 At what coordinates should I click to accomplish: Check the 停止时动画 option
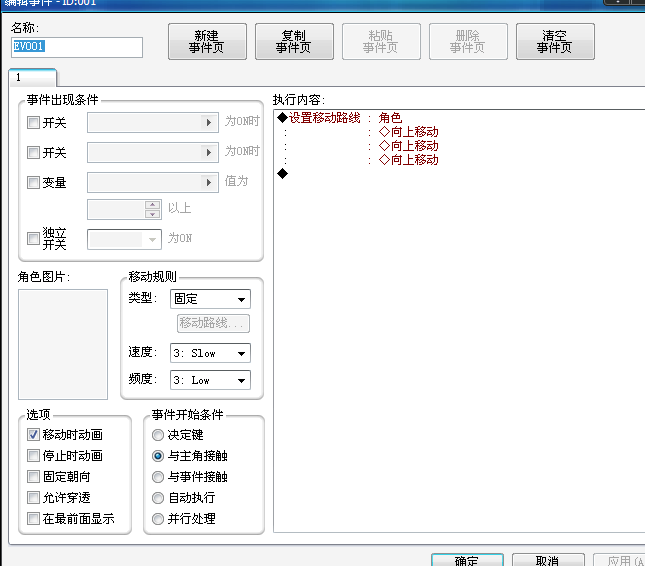[33, 456]
